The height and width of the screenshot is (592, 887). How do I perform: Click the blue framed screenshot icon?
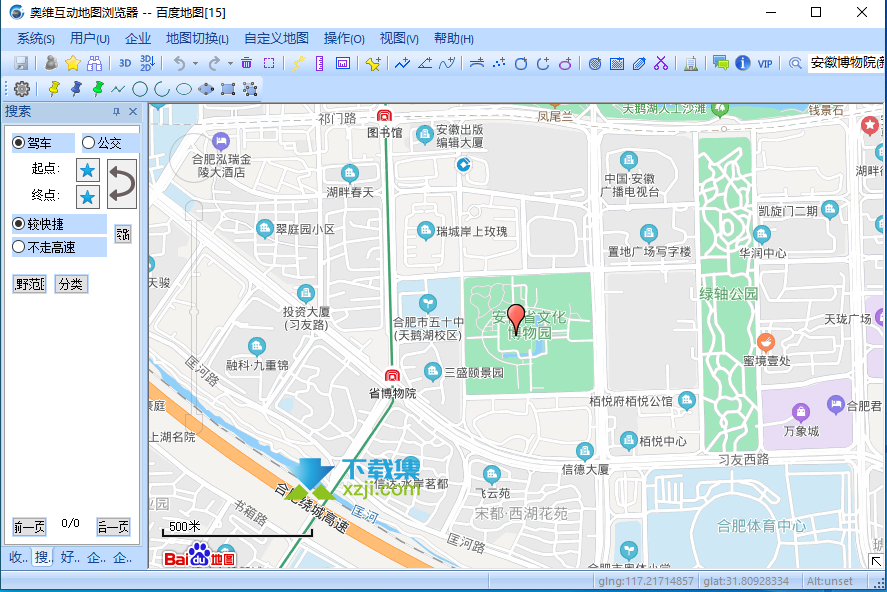[x=343, y=63]
